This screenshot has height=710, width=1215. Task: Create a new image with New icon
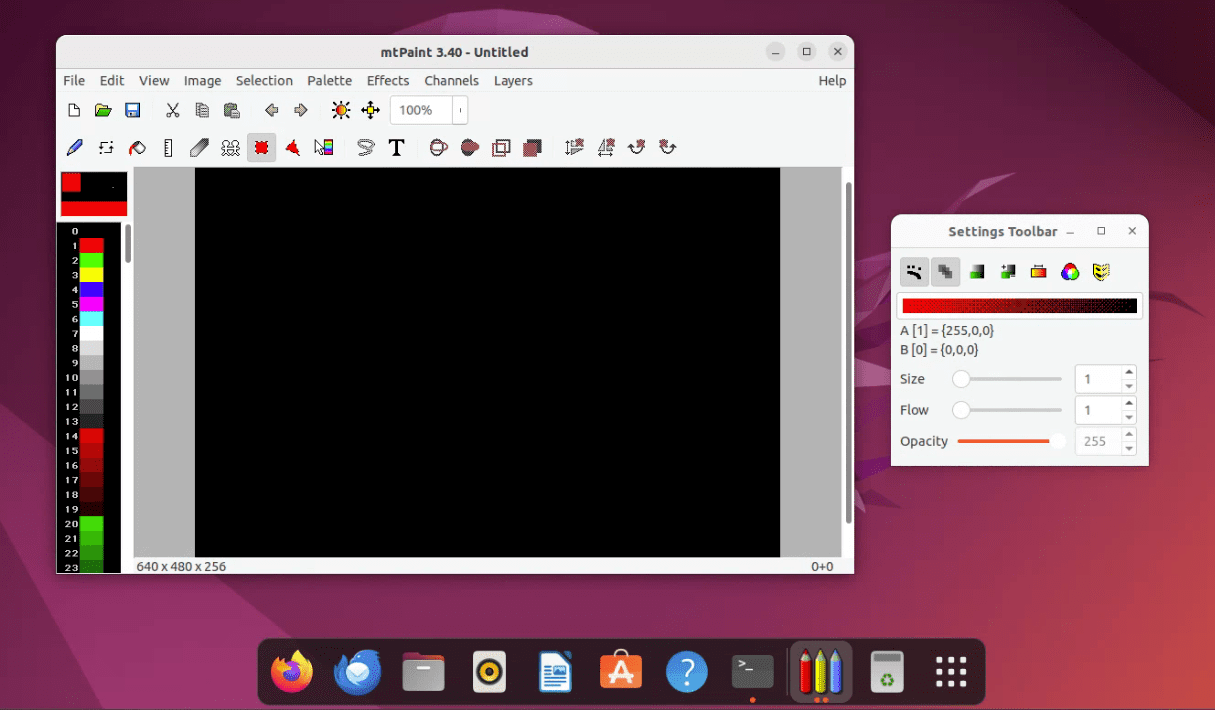(x=73, y=110)
